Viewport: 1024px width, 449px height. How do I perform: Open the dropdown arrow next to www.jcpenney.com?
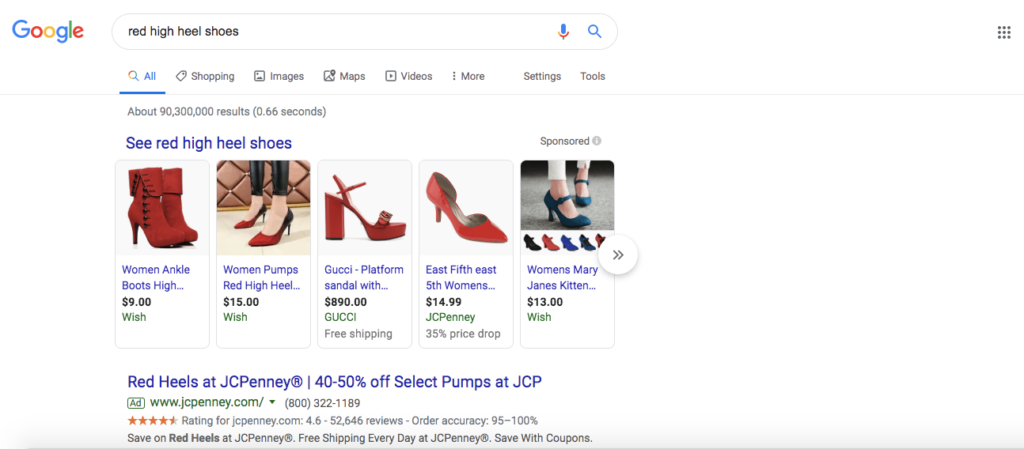coord(272,402)
